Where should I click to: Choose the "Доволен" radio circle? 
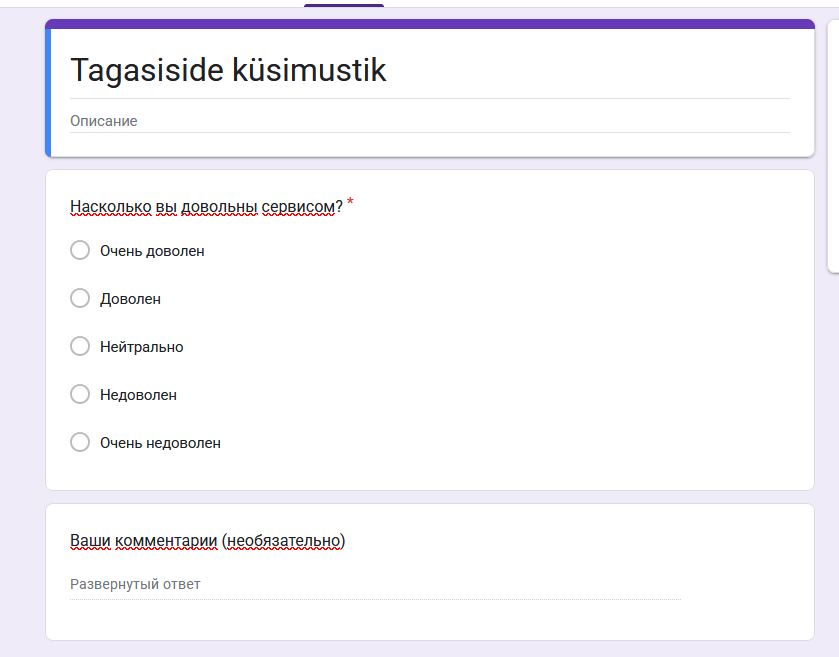click(x=80, y=298)
